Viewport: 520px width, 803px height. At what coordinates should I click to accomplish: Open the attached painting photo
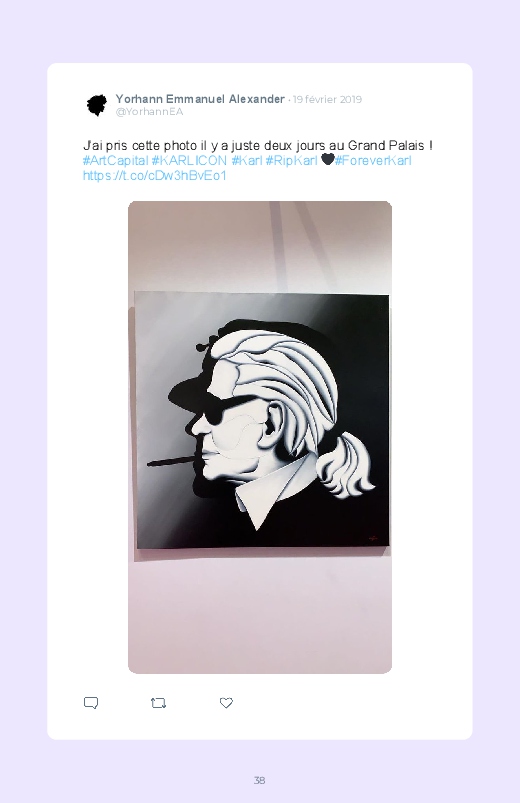coord(260,437)
